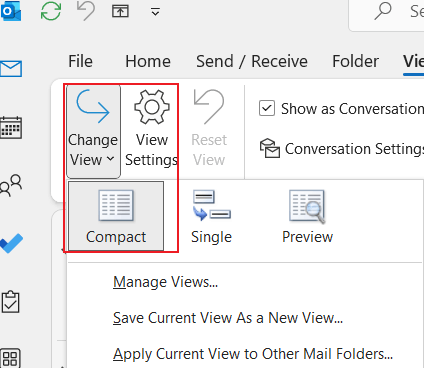This screenshot has width=424, height=368.
Task: Open the People contacts module in sidebar
Action: coord(11,184)
